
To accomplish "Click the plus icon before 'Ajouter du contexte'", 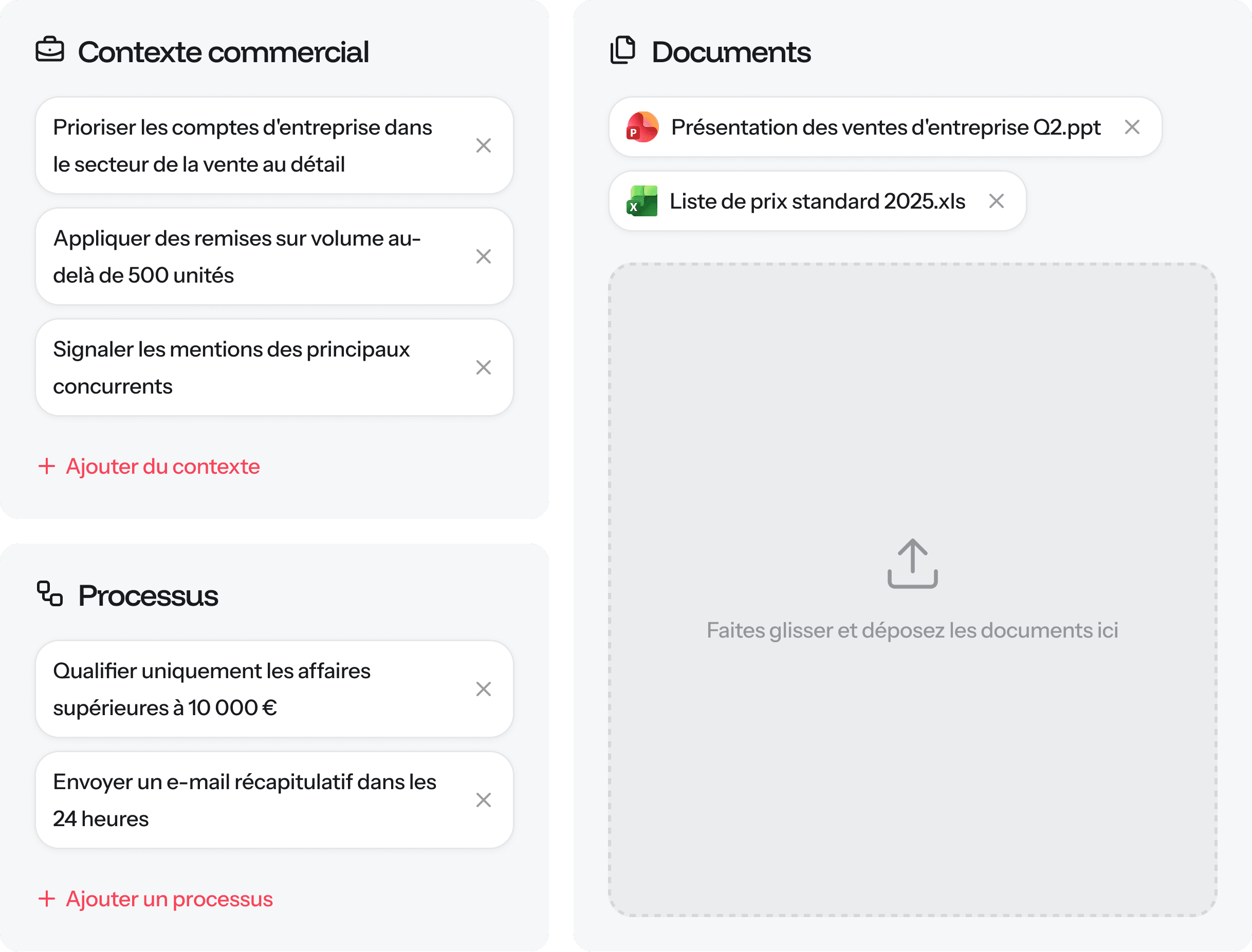I will click(46, 466).
